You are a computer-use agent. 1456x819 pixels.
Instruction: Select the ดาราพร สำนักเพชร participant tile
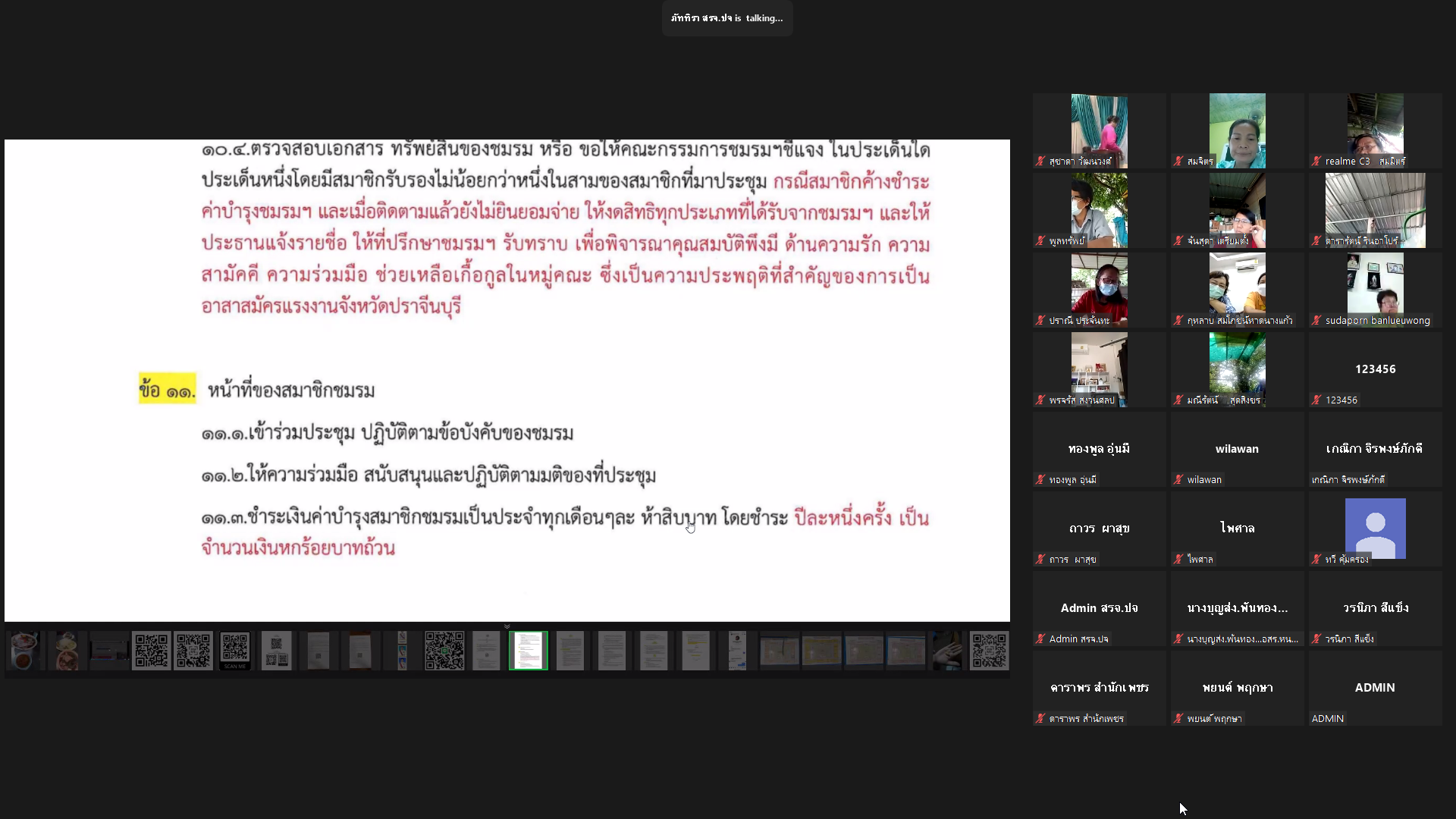coord(1099,687)
